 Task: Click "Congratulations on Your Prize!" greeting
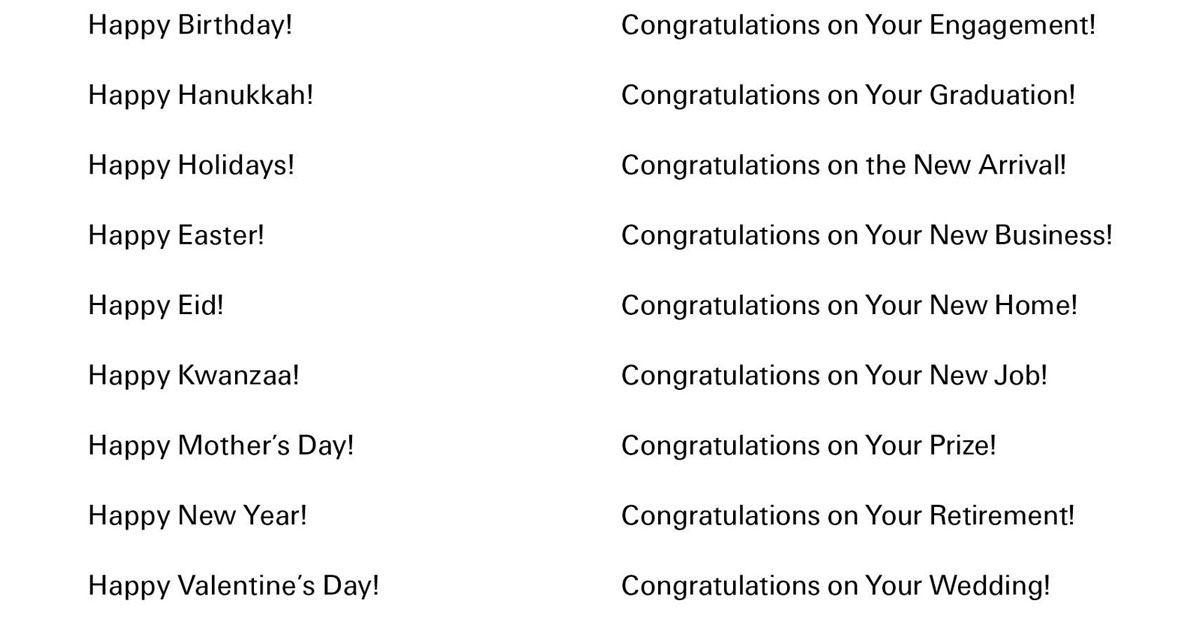(808, 445)
